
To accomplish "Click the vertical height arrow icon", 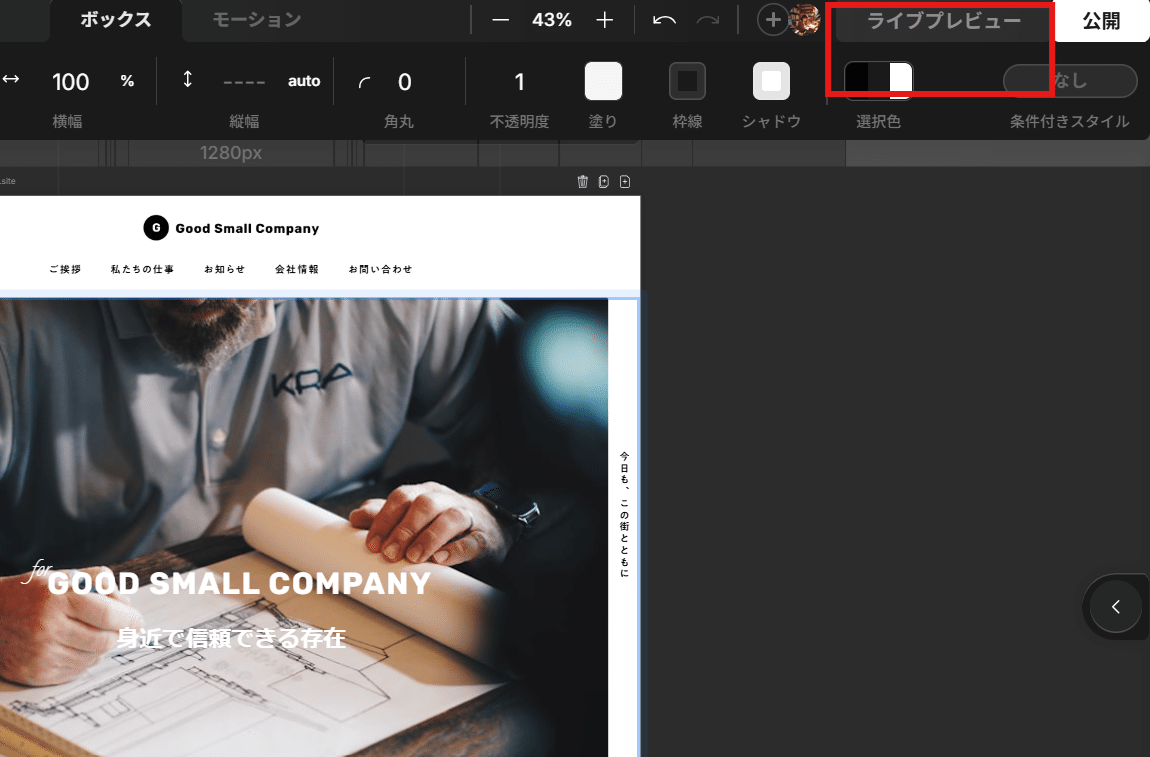I will click(x=188, y=79).
